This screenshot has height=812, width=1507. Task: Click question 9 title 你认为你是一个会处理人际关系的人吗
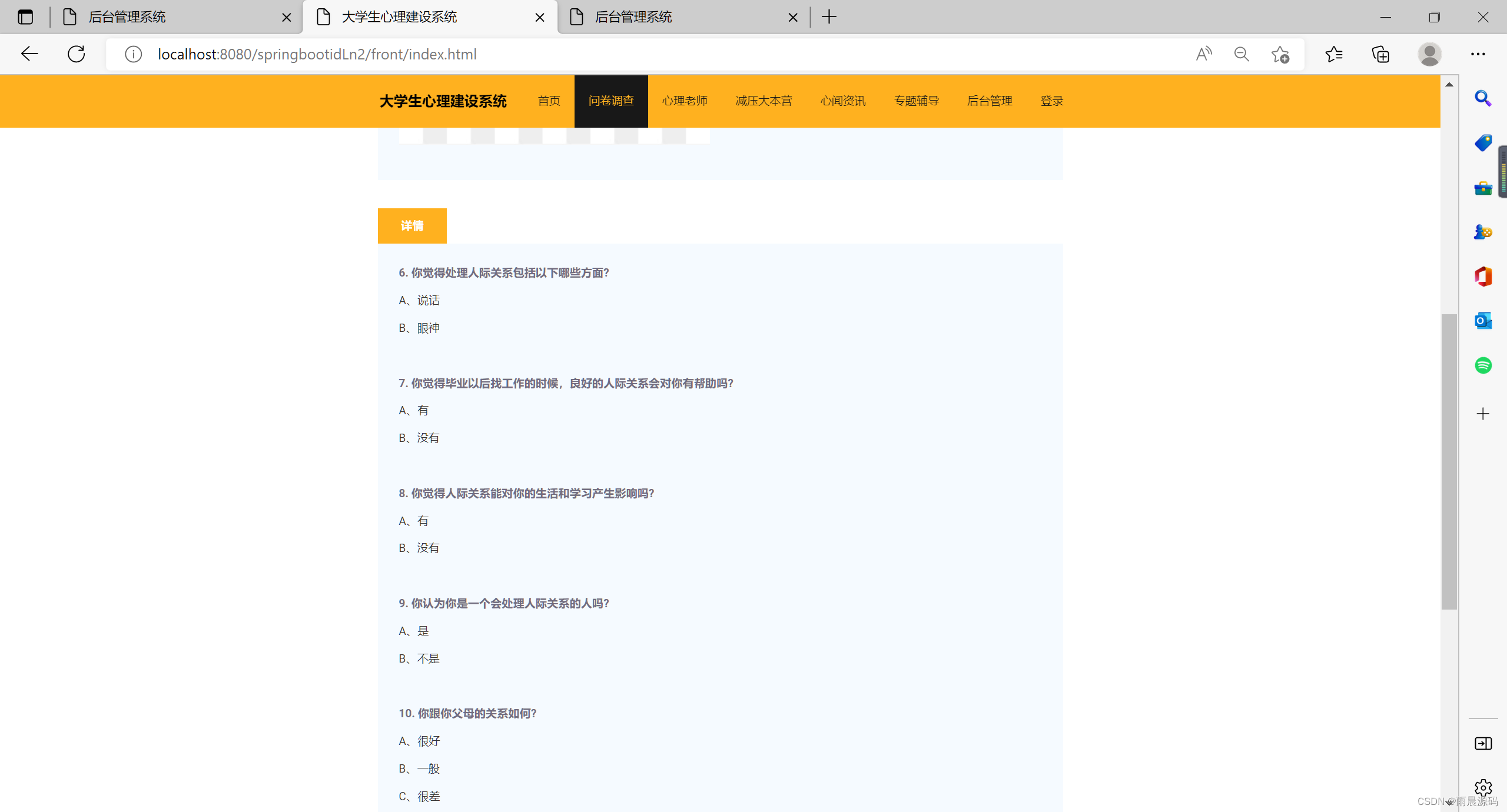[x=504, y=604]
